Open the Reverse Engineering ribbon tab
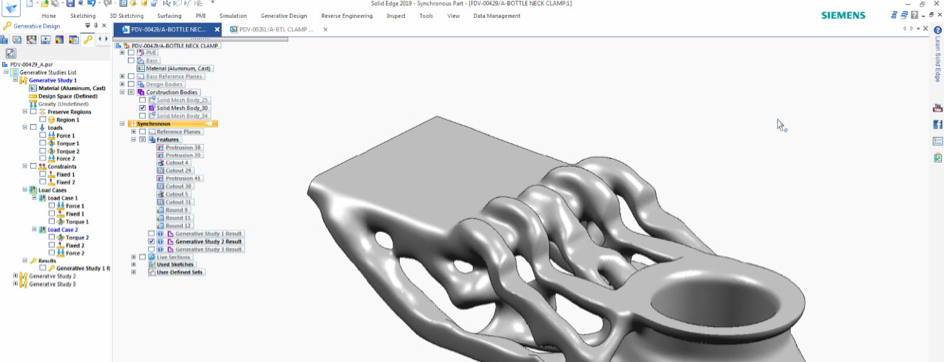This screenshot has width=944, height=362. click(x=346, y=16)
